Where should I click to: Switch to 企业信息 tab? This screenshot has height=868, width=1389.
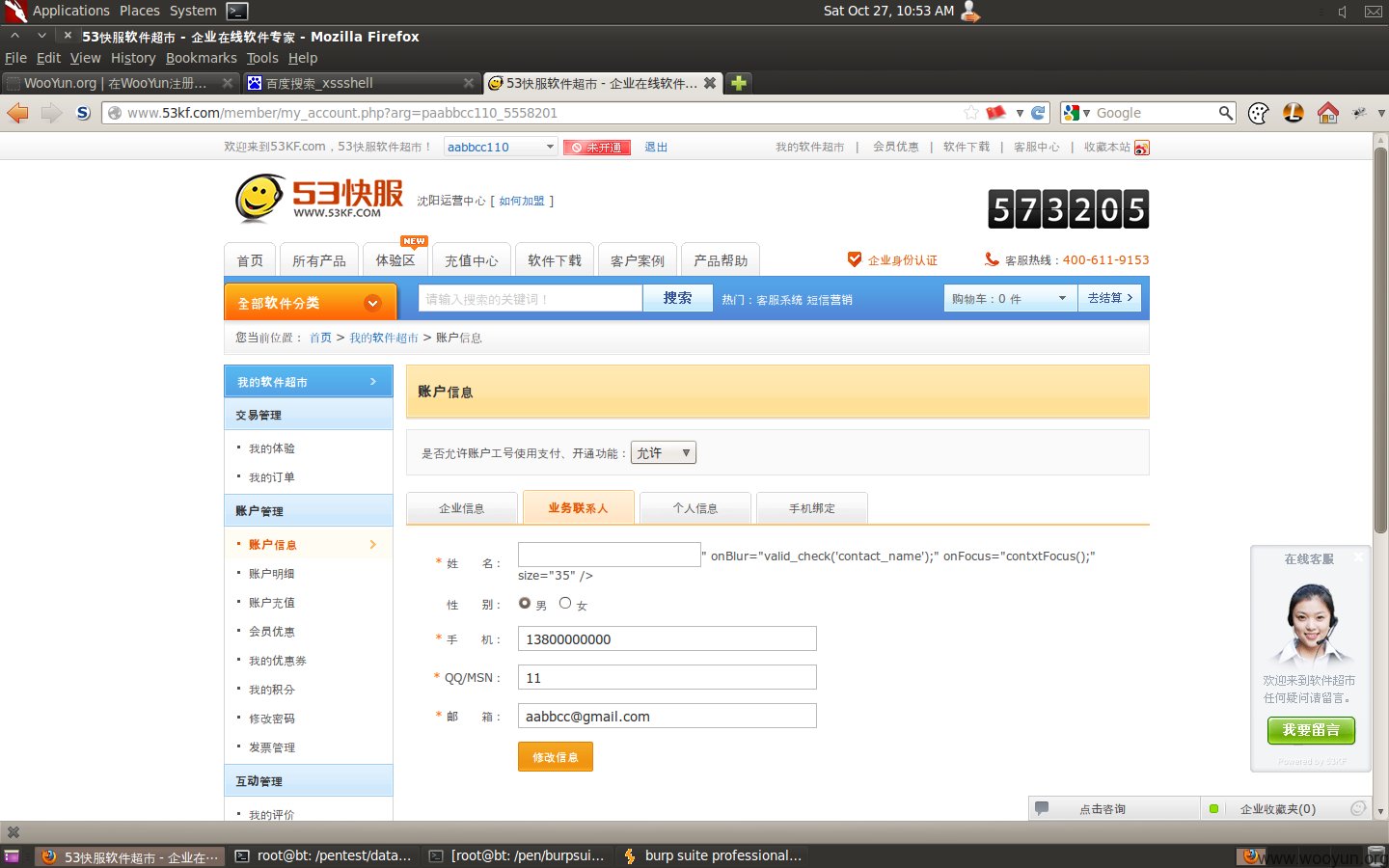pyautogui.click(x=462, y=508)
